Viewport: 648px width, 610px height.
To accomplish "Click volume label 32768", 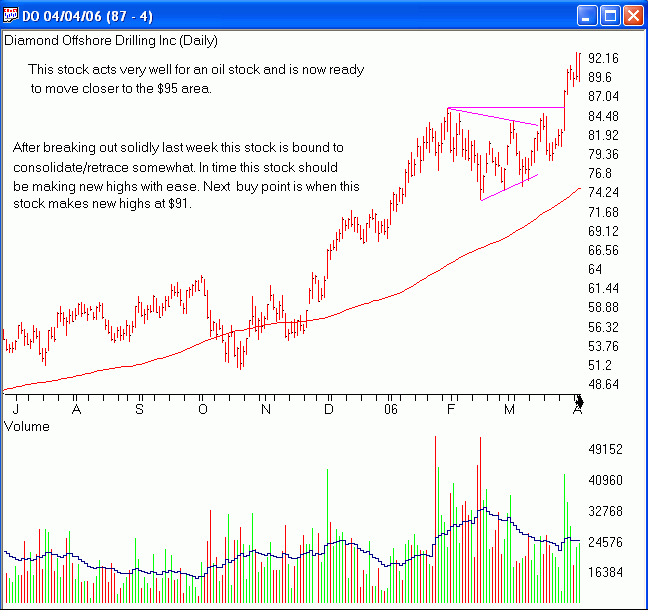I will [x=605, y=511].
